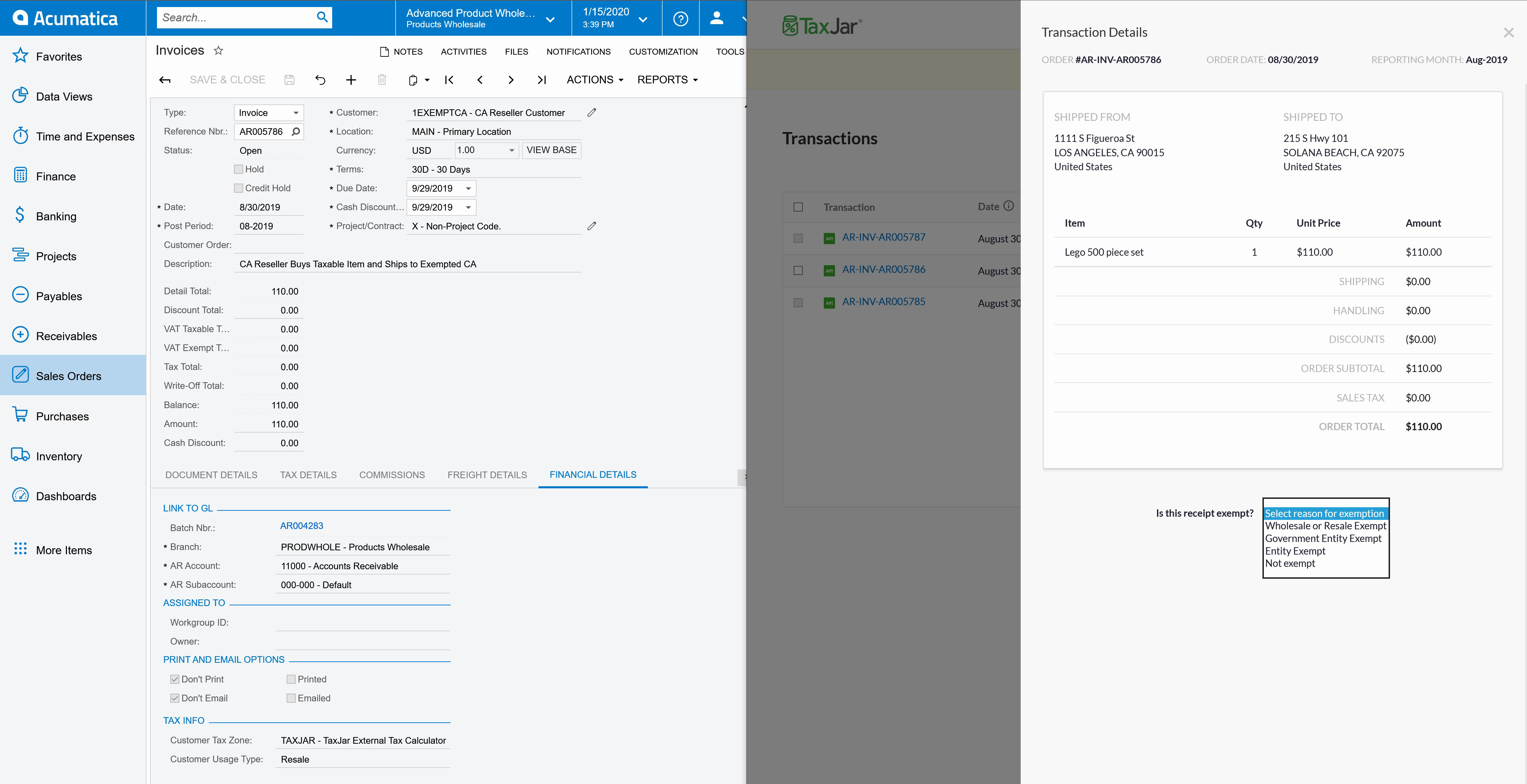The image size is (1527, 784).
Task: Edit customer with pencil icon
Action: [x=591, y=112]
